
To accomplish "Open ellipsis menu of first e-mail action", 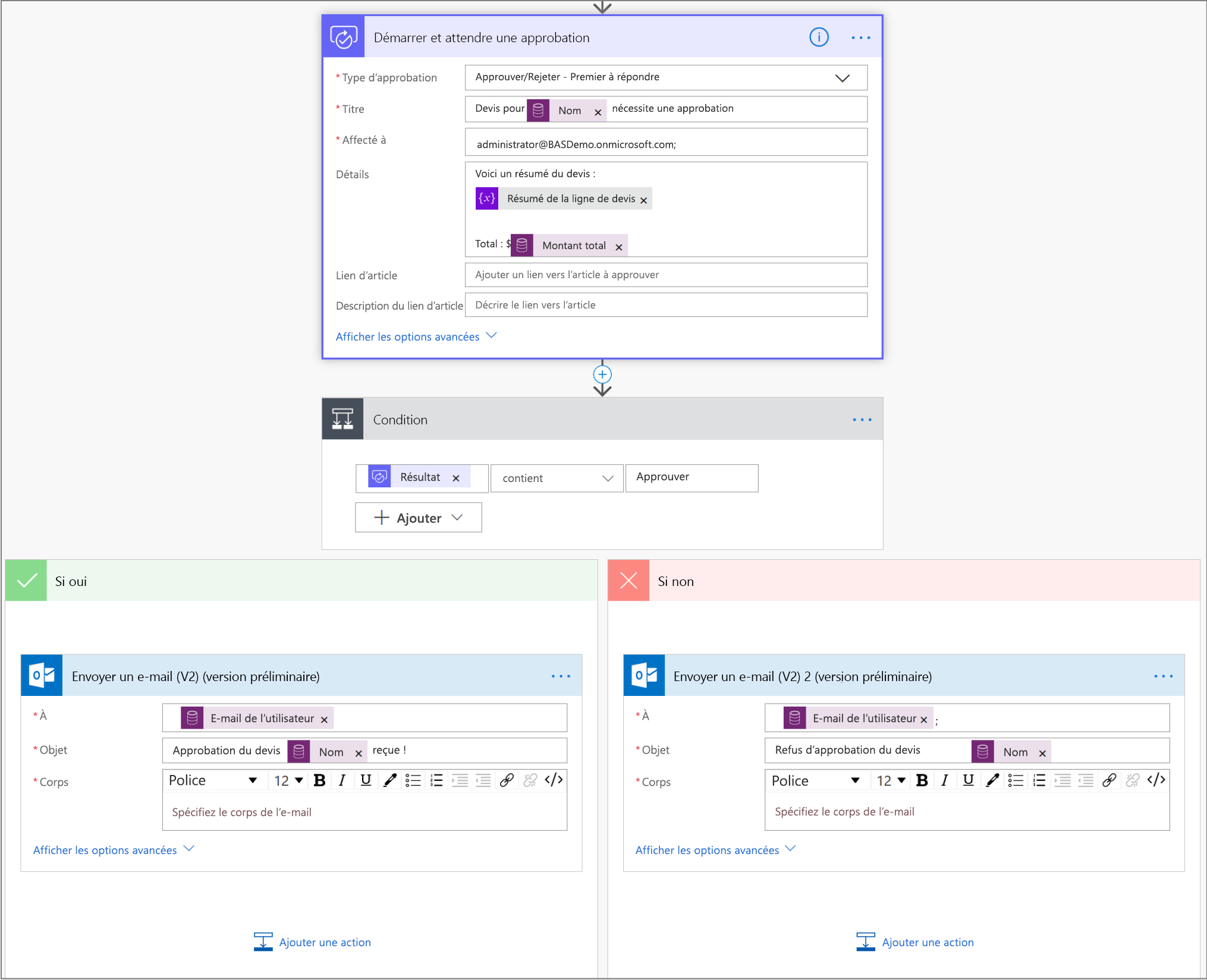I will tap(561, 676).
